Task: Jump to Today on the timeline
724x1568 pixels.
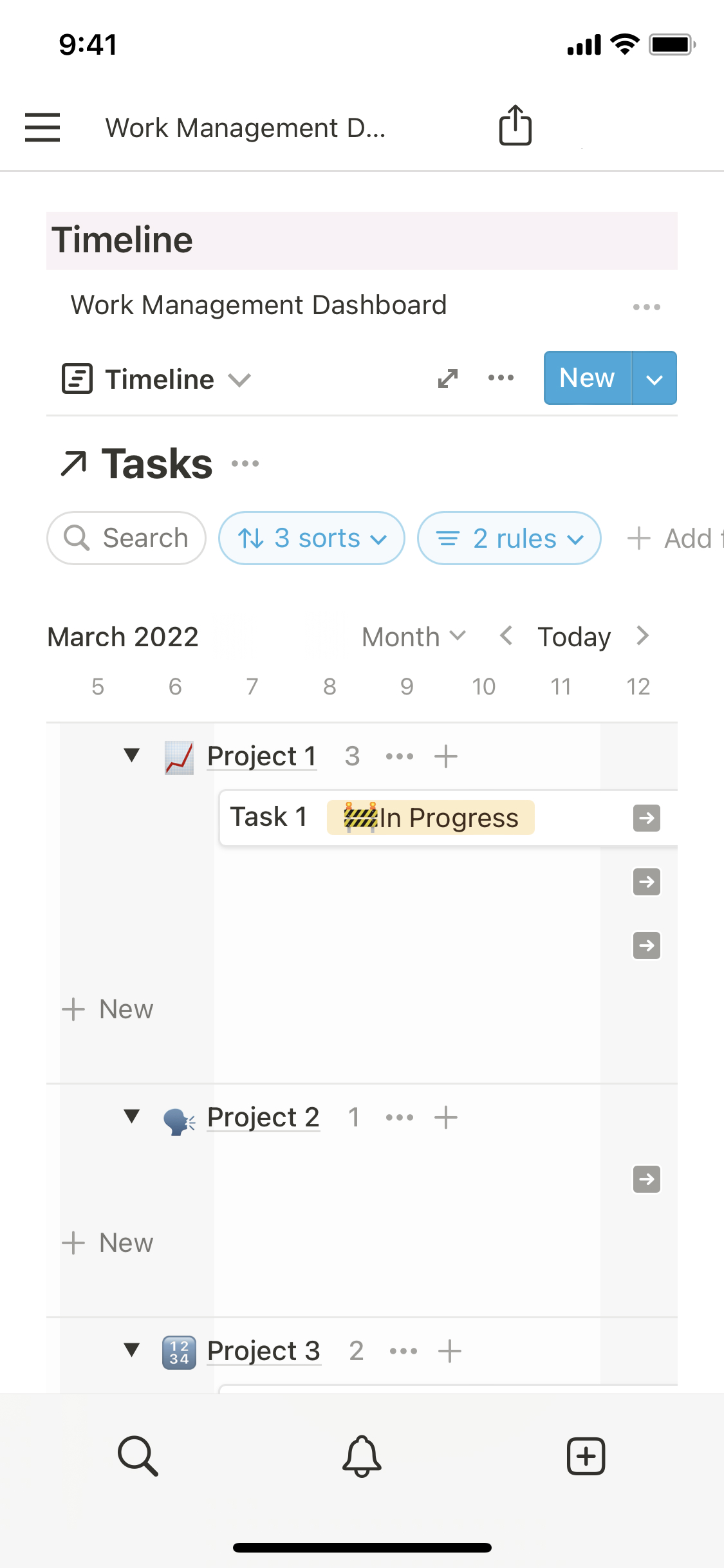Action: click(574, 637)
